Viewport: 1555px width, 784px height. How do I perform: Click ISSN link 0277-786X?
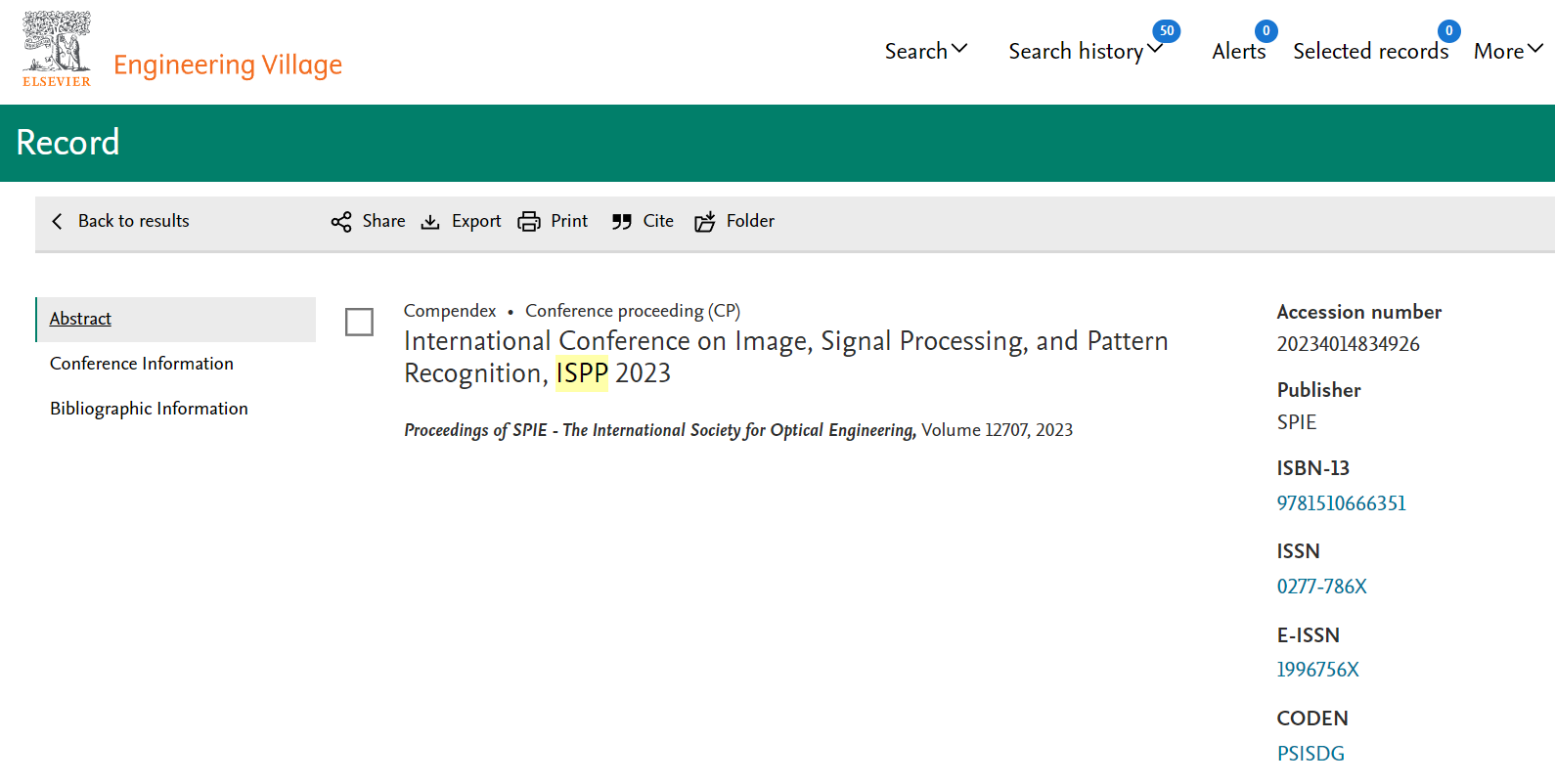click(1321, 587)
